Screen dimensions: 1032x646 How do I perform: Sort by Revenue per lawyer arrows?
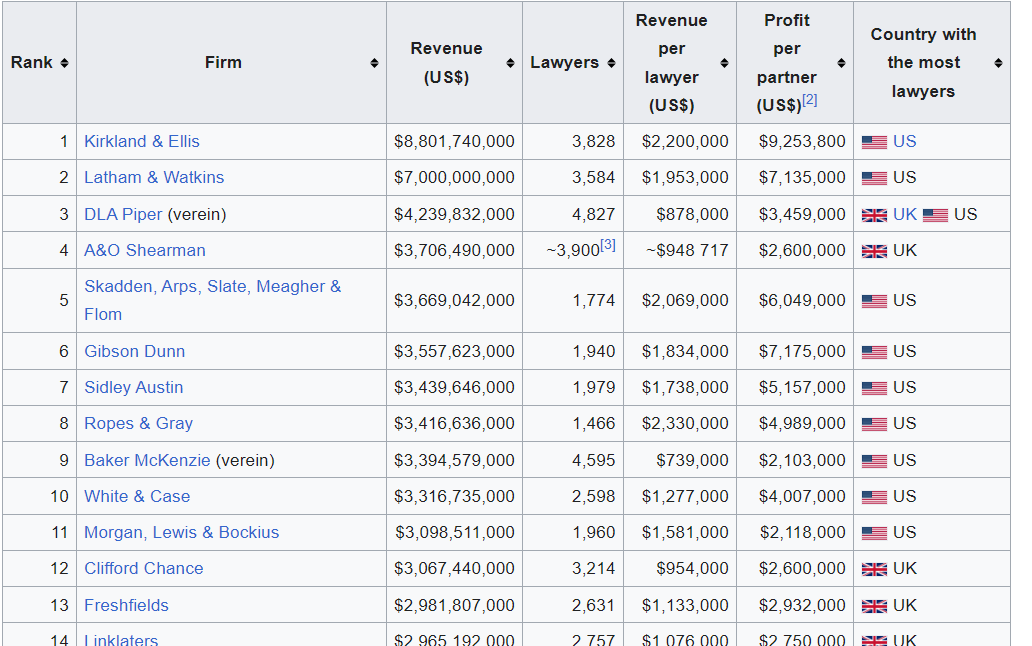click(x=724, y=63)
